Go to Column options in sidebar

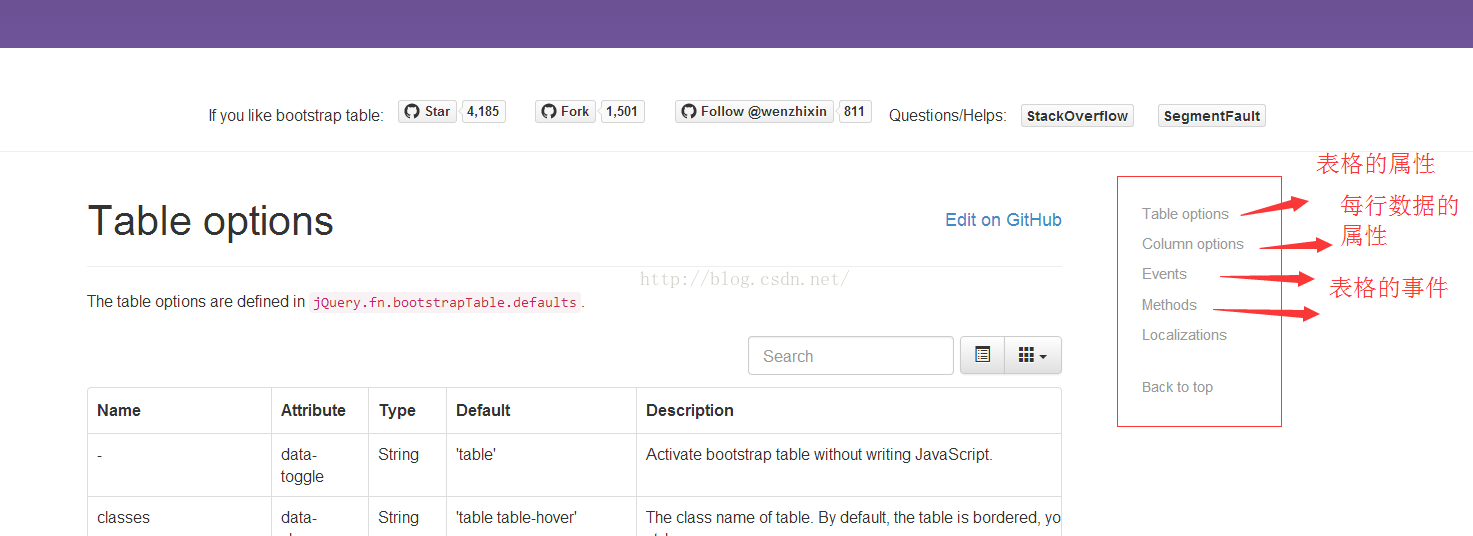[x=1193, y=244]
